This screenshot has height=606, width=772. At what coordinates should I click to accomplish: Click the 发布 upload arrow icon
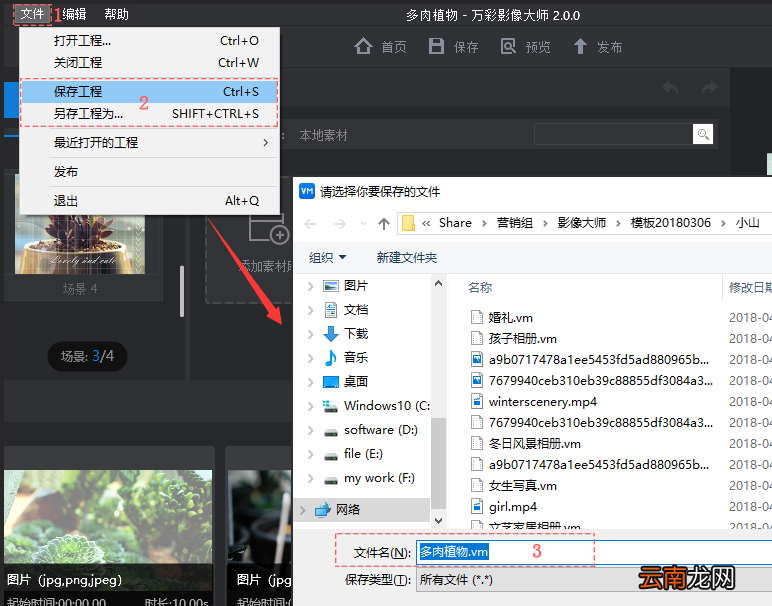pyautogui.click(x=580, y=46)
